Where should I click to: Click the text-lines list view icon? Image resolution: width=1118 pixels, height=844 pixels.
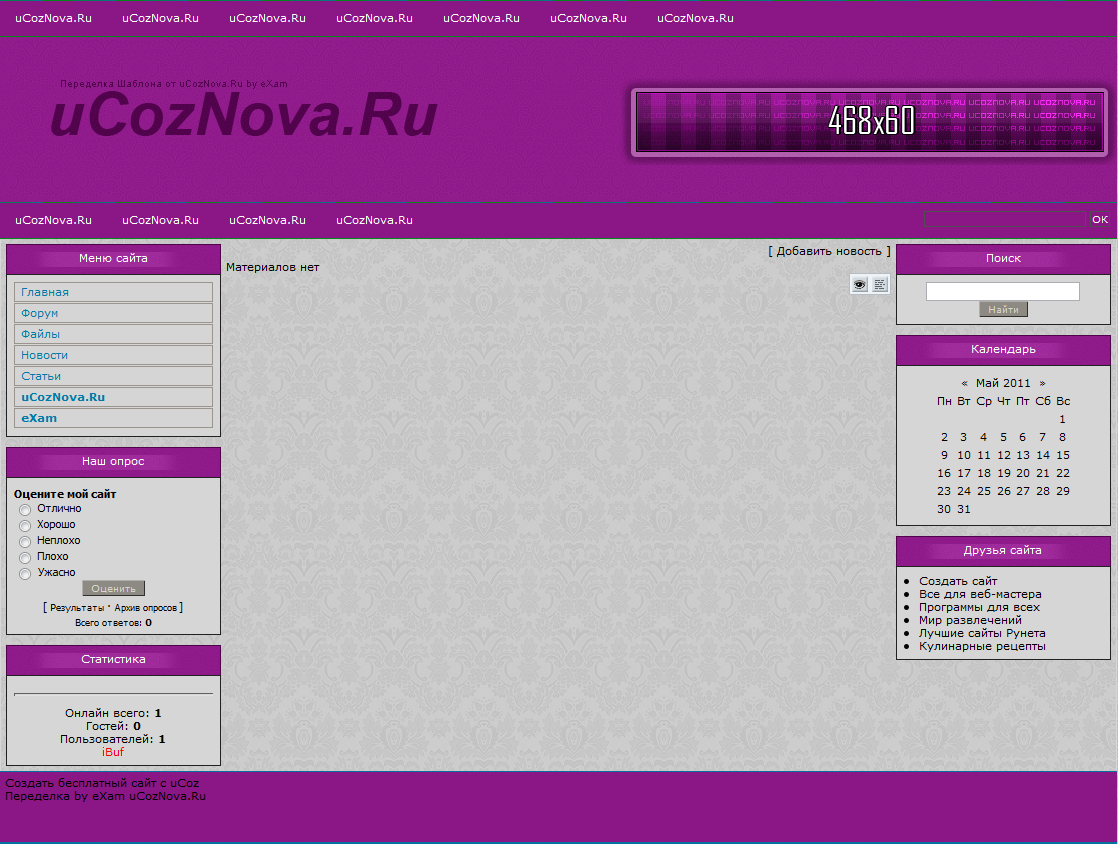point(880,284)
